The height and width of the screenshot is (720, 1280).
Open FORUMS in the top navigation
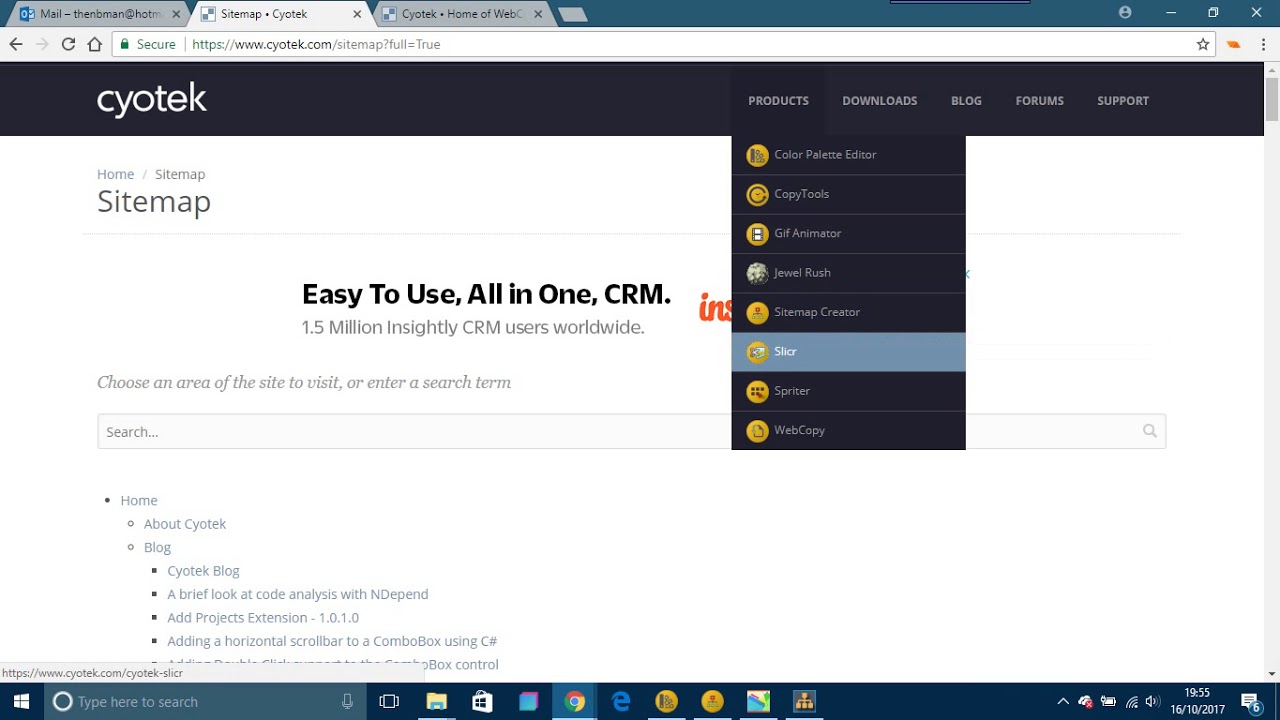coord(1039,100)
